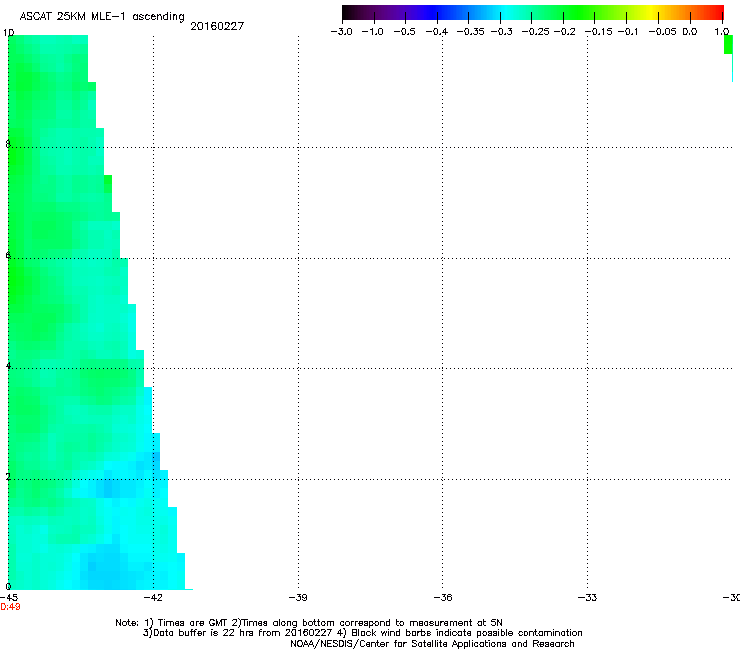Click the -0.3 colorbar label
The width and height of the screenshot is (740, 650).
[502, 32]
